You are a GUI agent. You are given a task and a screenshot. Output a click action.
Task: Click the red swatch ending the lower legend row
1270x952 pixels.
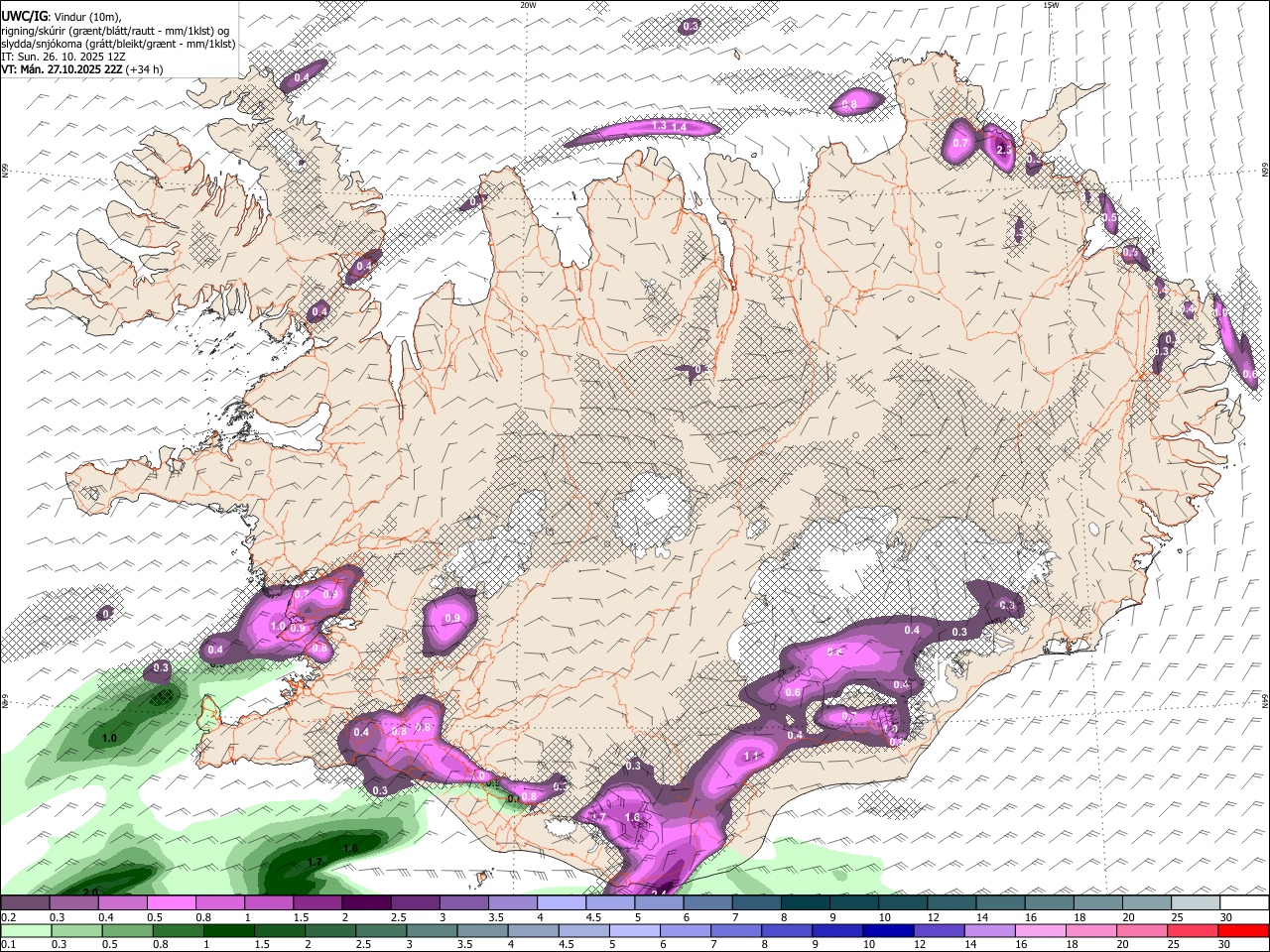(x=1244, y=930)
